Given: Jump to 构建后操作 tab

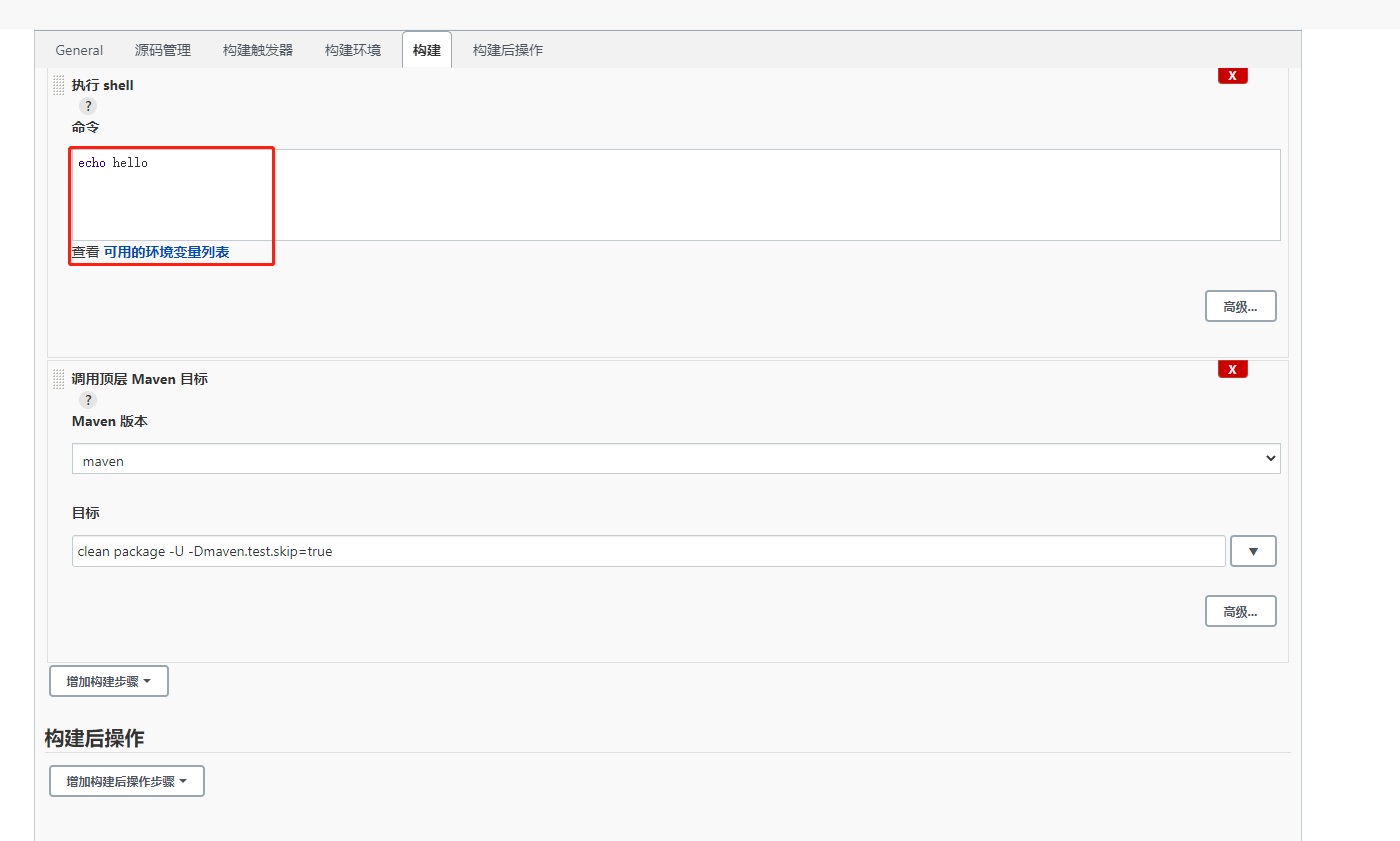Looking at the screenshot, I should point(508,50).
